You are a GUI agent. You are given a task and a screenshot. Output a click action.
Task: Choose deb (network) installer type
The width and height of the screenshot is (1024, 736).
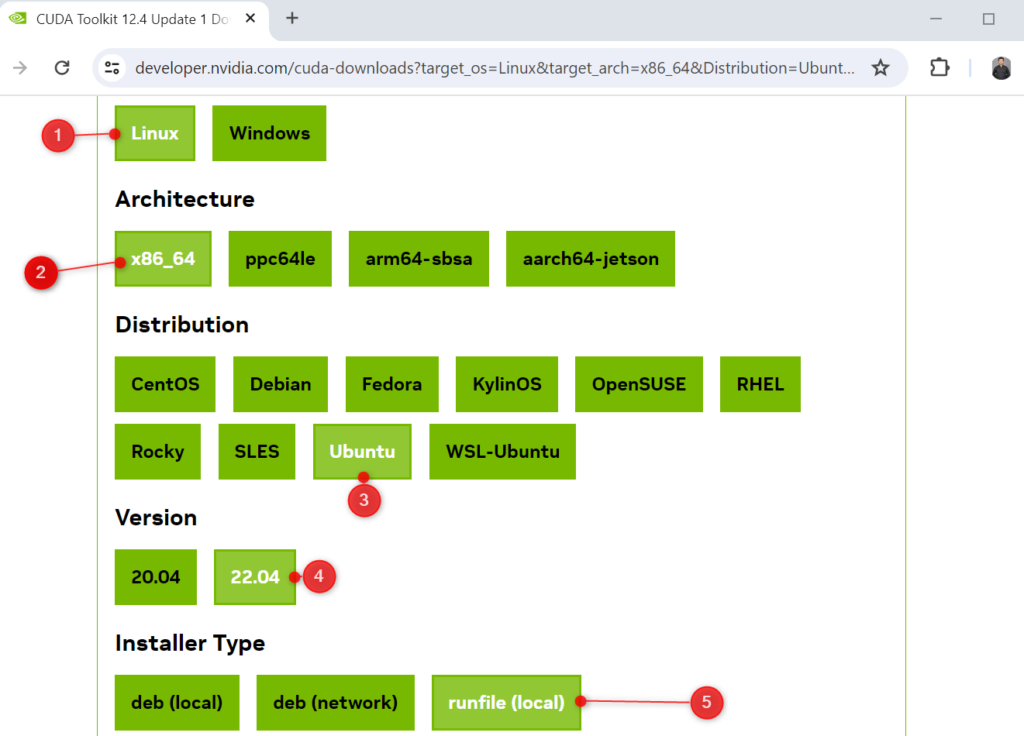(335, 702)
